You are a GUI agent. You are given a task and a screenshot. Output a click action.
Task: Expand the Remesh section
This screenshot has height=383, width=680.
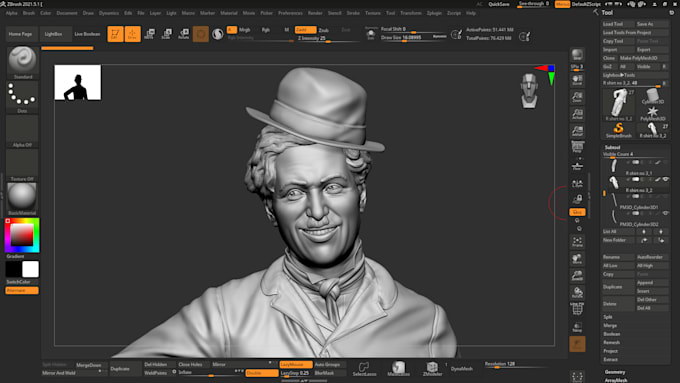pyautogui.click(x=611, y=343)
